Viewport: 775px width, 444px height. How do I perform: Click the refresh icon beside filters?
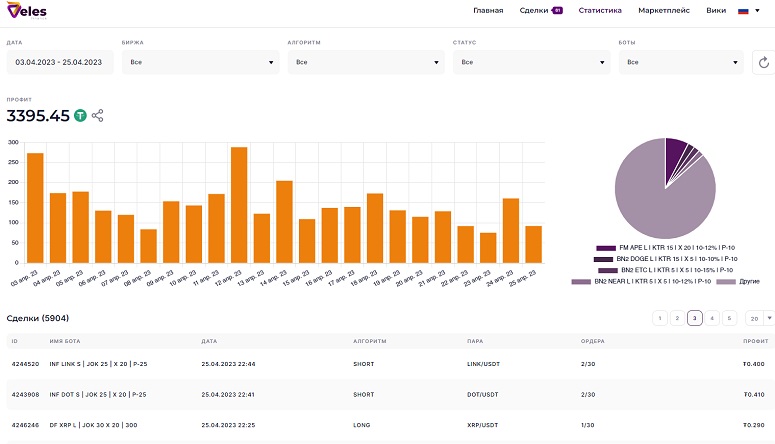pos(764,62)
